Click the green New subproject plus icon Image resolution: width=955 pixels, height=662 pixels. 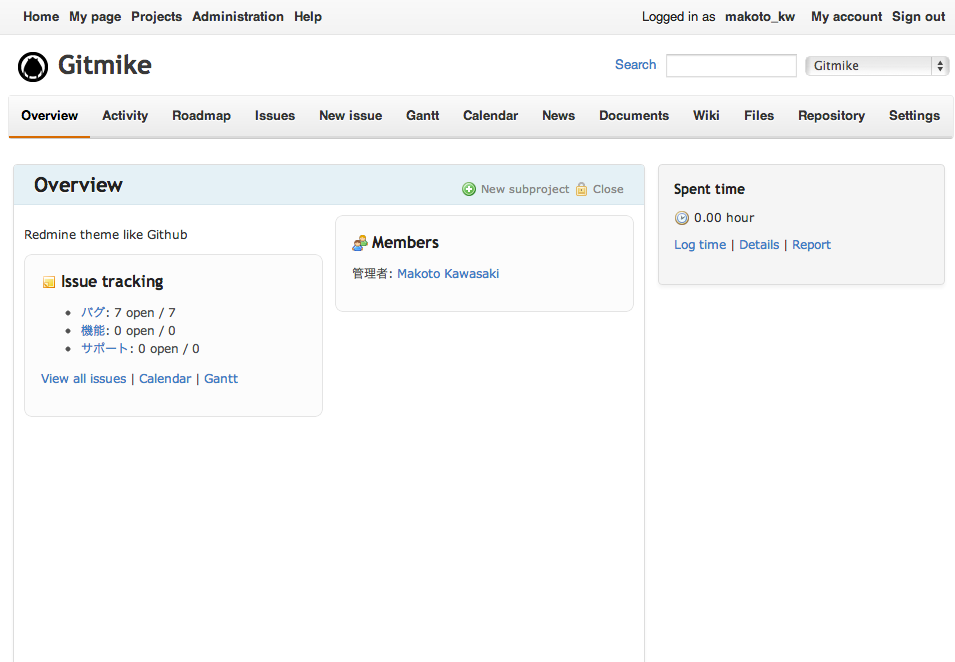click(x=468, y=189)
